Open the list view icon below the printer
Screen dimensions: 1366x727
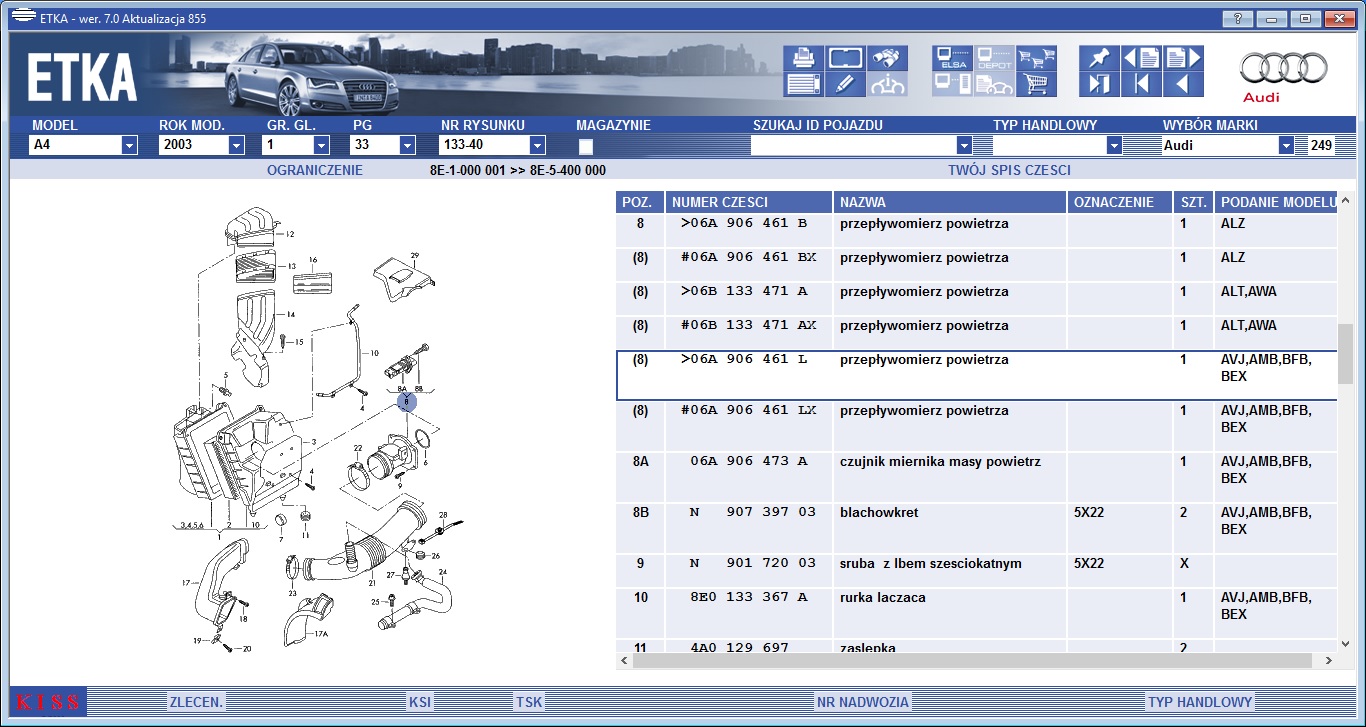coord(804,84)
